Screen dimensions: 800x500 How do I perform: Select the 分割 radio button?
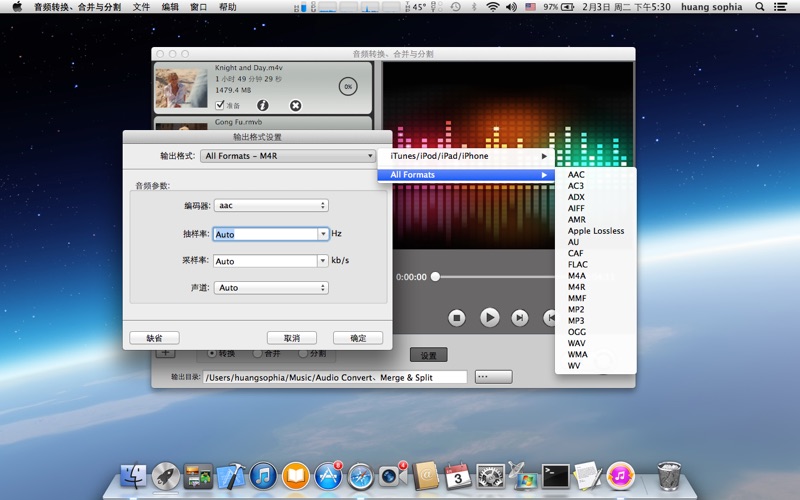click(x=305, y=353)
